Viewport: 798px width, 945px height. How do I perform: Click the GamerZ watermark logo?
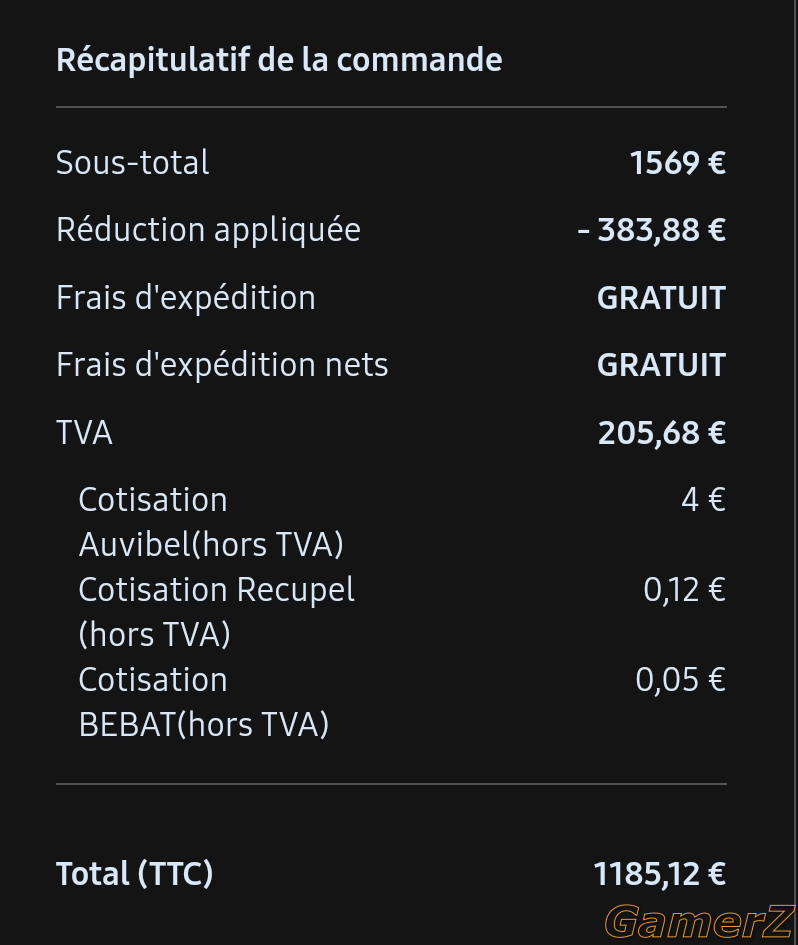click(700, 921)
